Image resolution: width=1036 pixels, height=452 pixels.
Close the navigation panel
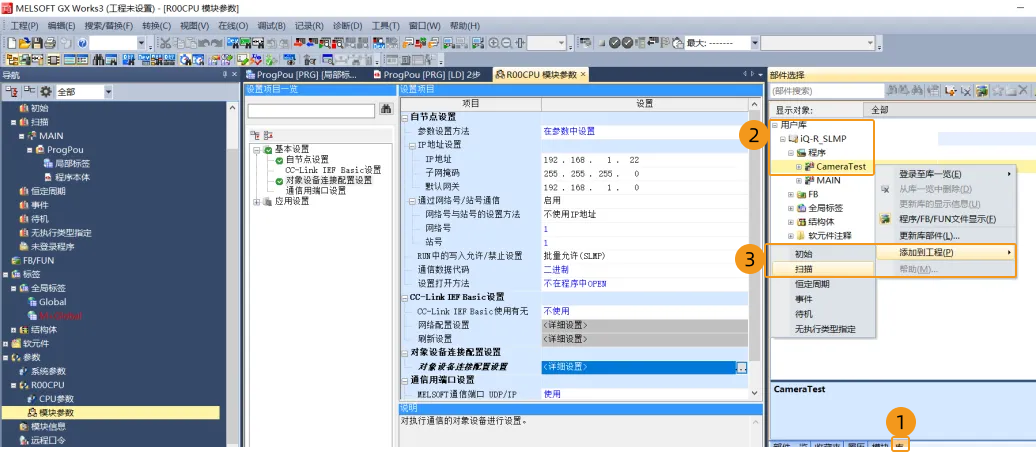233,75
